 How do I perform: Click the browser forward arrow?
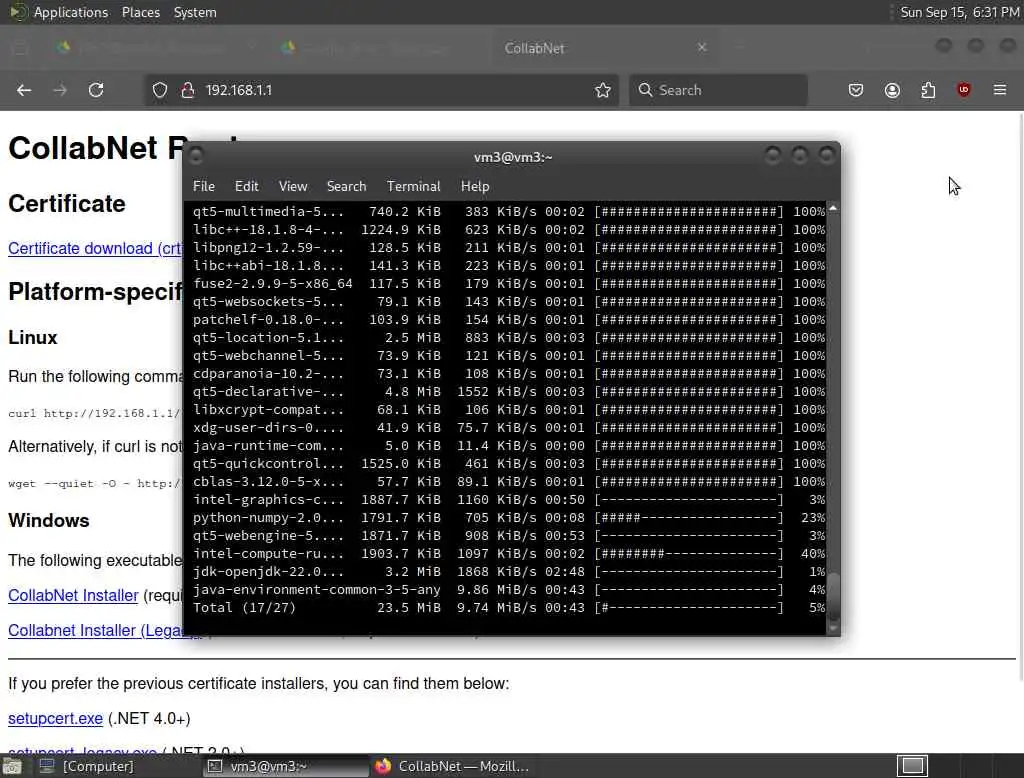[x=60, y=90]
